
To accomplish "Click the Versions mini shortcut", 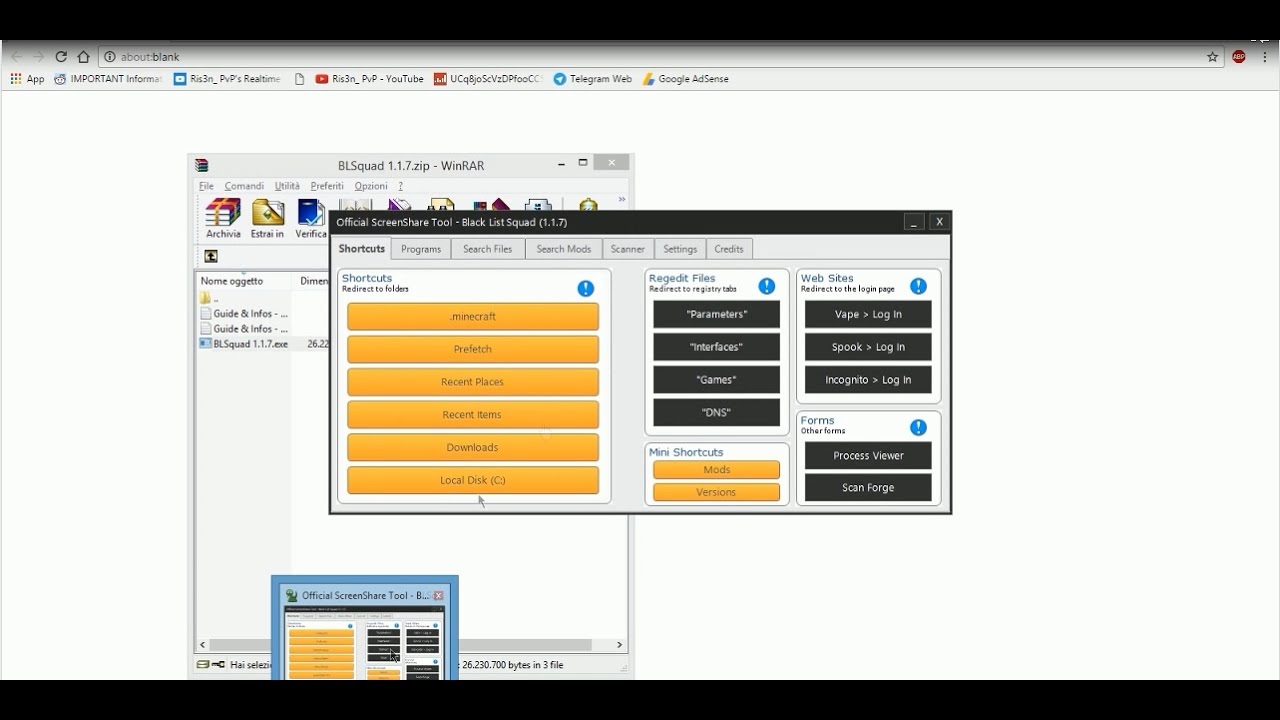I will pos(716,492).
